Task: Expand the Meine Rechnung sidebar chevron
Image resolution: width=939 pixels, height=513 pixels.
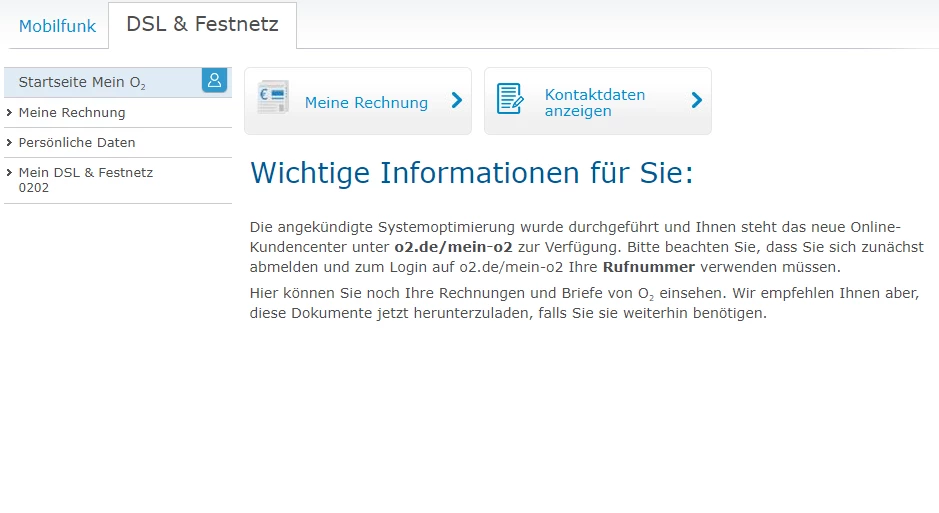Action: (9, 113)
